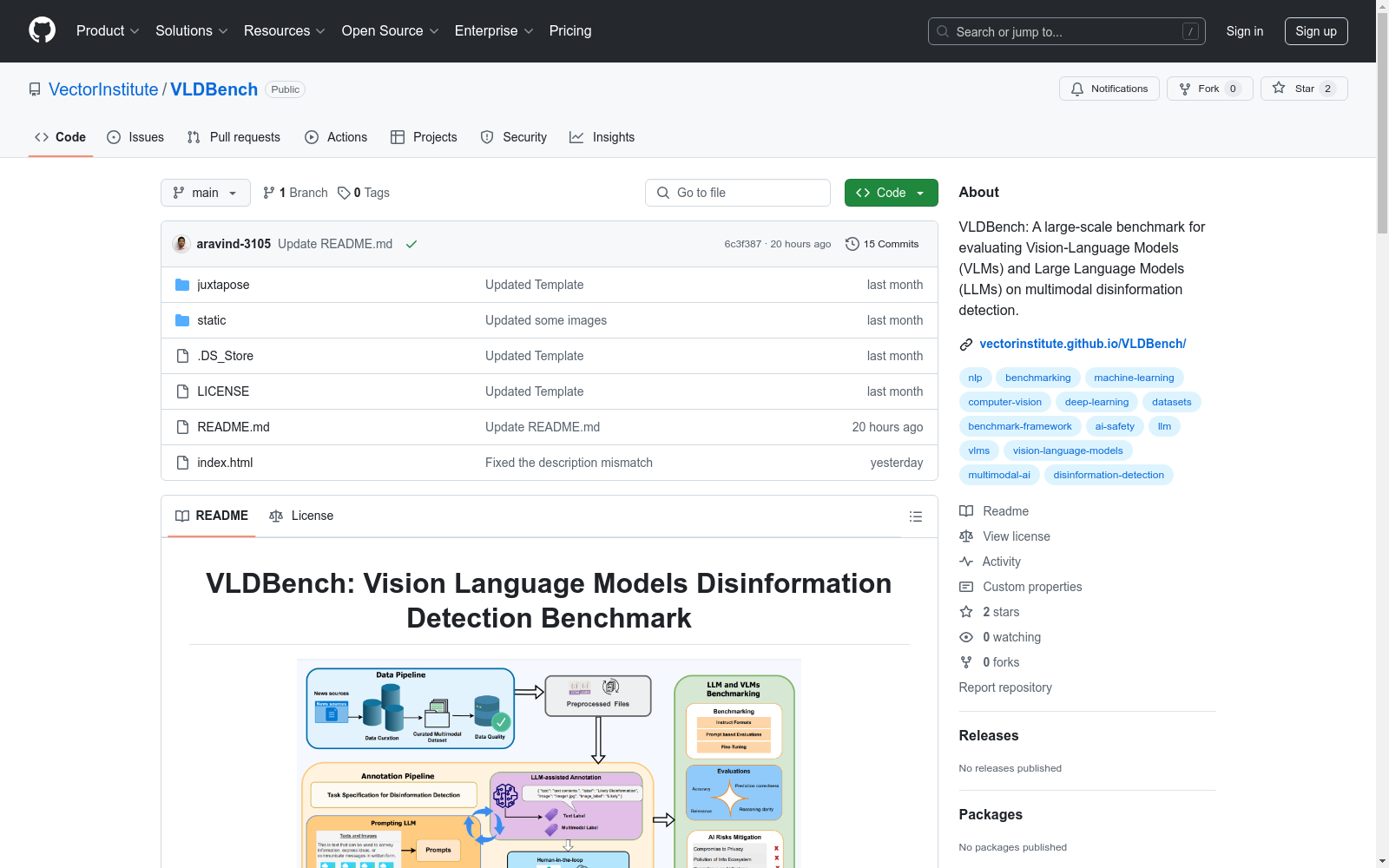Click the juxtapose folder icon
The width and height of the screenshot is (1389, 868).
tap(182, 285)
